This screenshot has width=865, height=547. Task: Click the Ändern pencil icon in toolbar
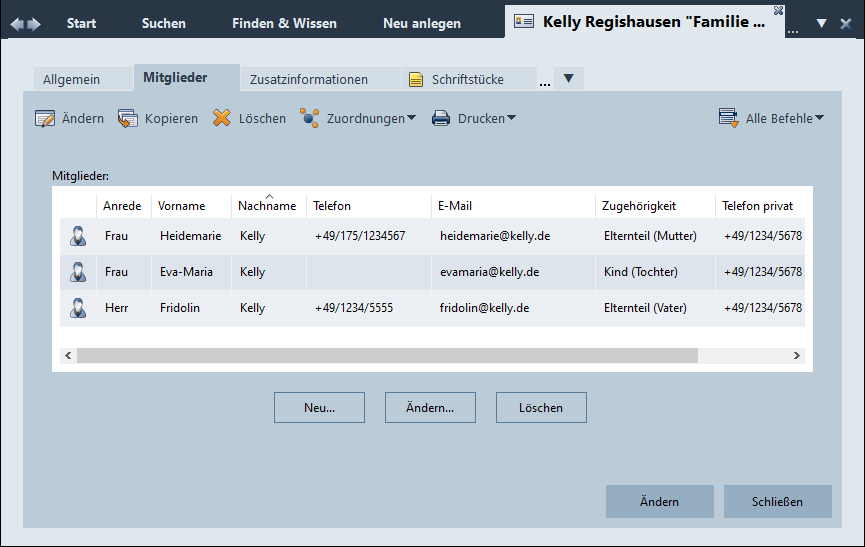(45, 119)
